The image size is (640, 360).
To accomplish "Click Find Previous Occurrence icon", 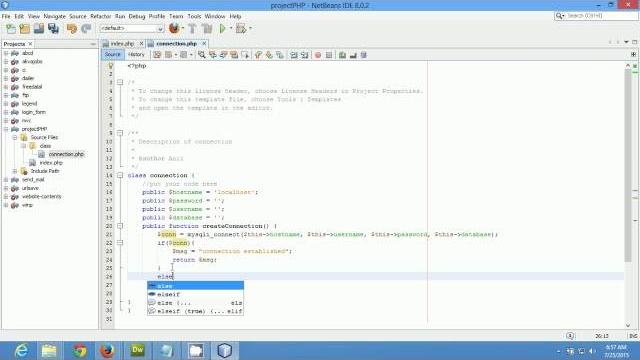I will 213,55.
